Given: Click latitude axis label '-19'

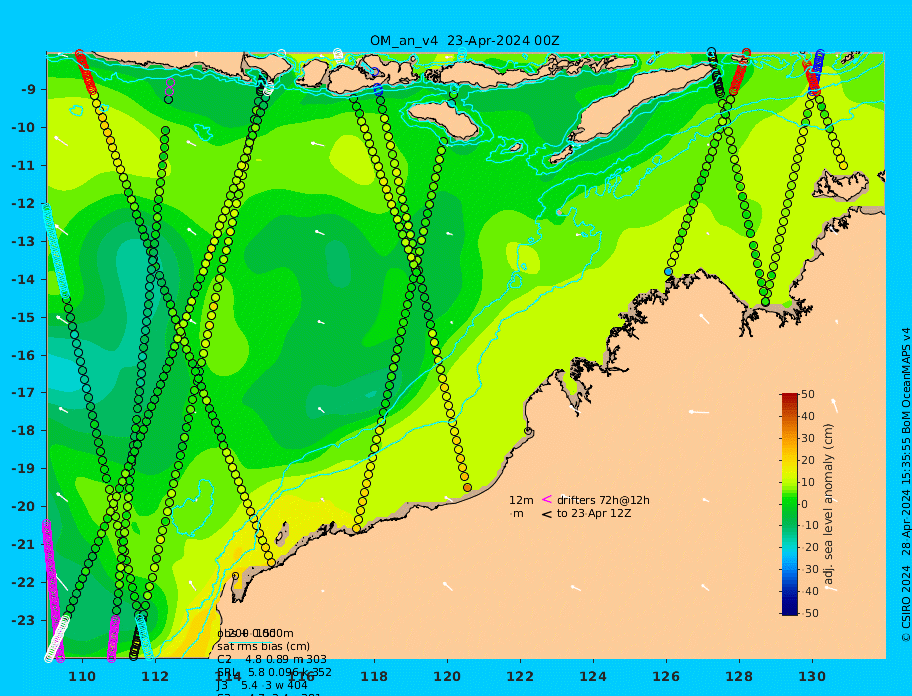Looking at the screenshot, I should (23, 469).
